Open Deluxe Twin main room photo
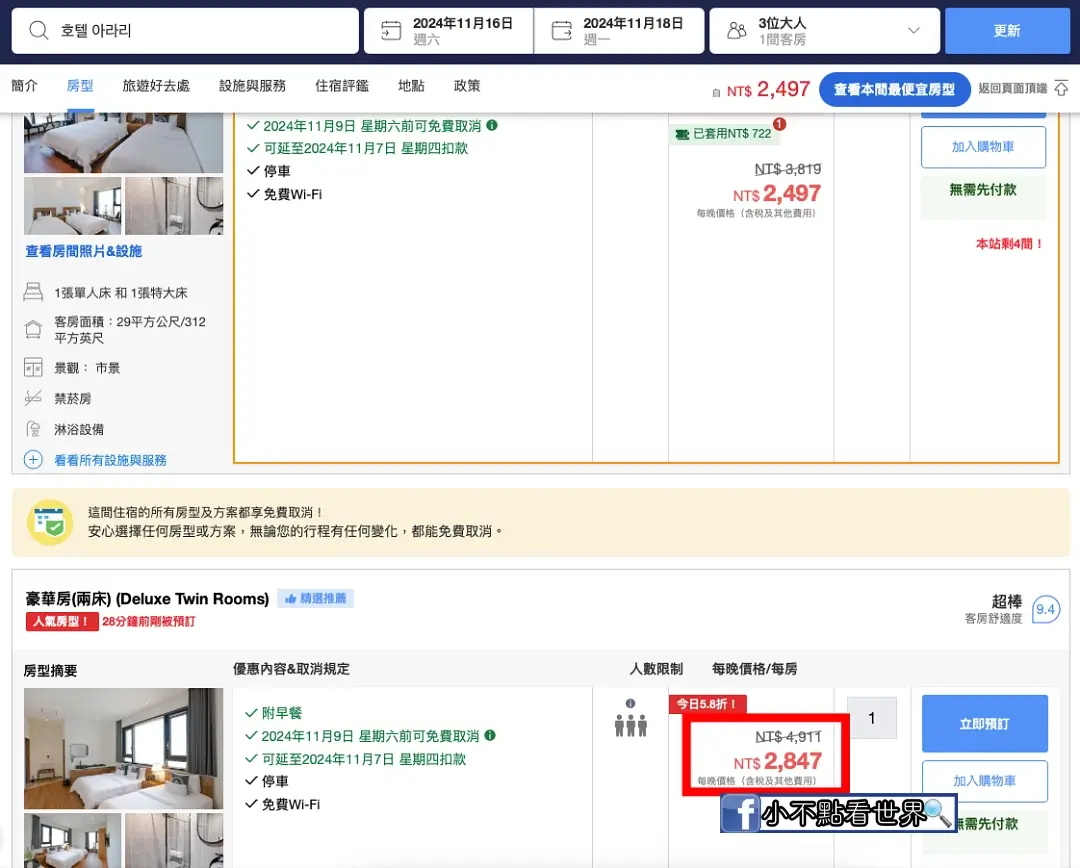Viewport: 1080px width, 868px height. tap(123, 748)
